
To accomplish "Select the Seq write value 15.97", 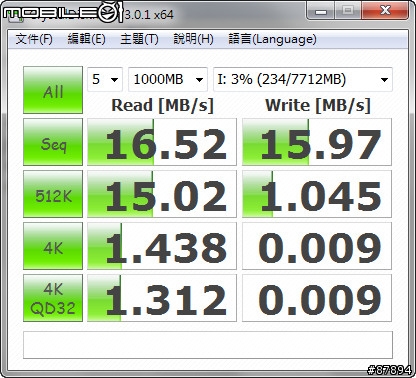I will [317, 142].
